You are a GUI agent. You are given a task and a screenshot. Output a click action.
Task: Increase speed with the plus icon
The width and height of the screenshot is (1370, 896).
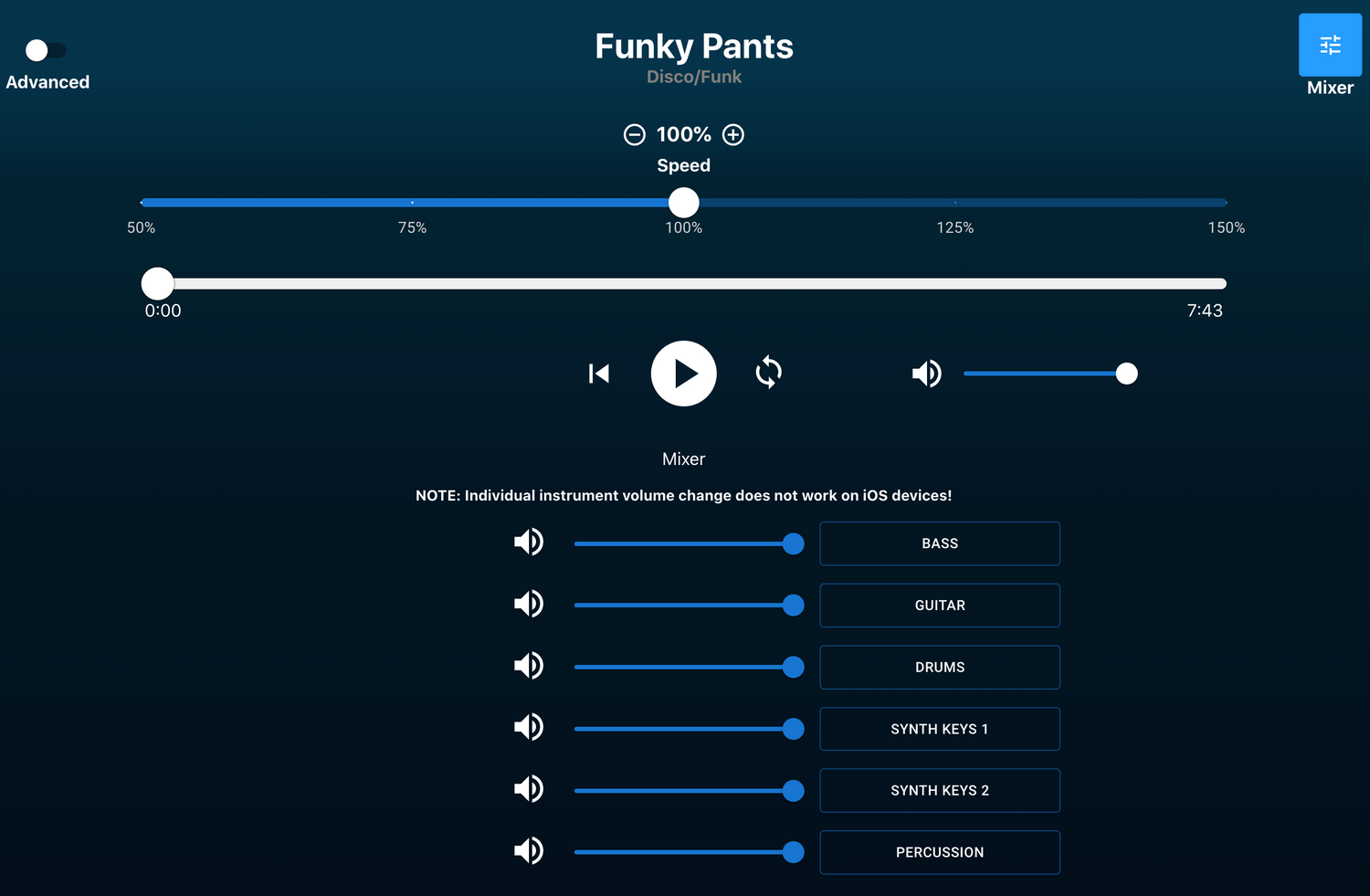coord(733,135)
